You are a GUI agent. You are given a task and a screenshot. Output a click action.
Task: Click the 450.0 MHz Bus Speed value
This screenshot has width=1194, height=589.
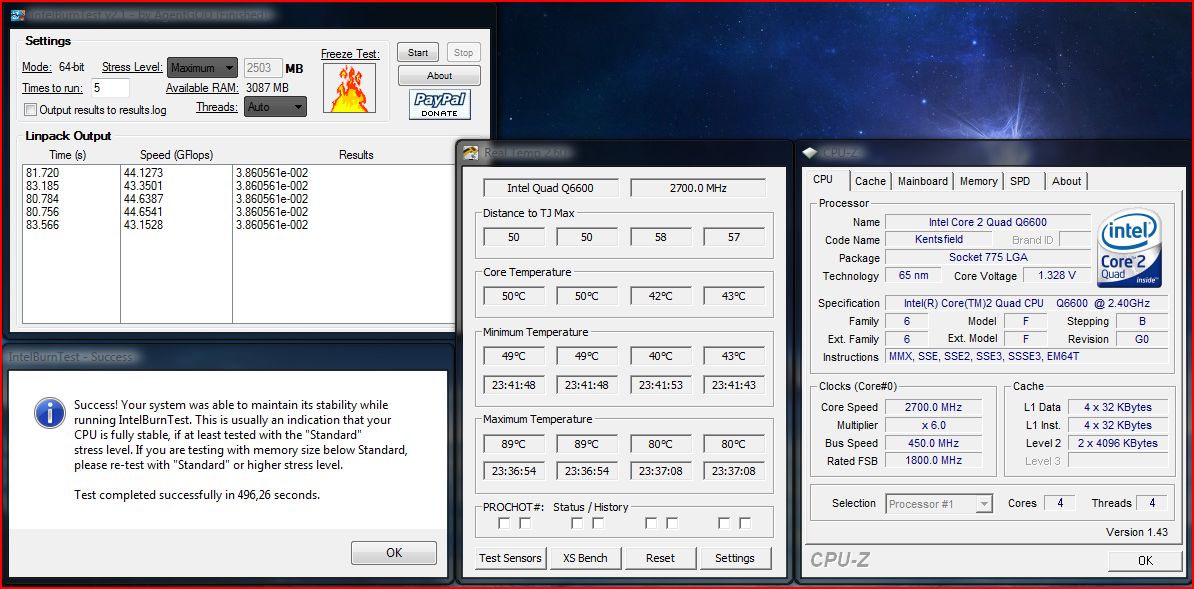pos(933,443)
